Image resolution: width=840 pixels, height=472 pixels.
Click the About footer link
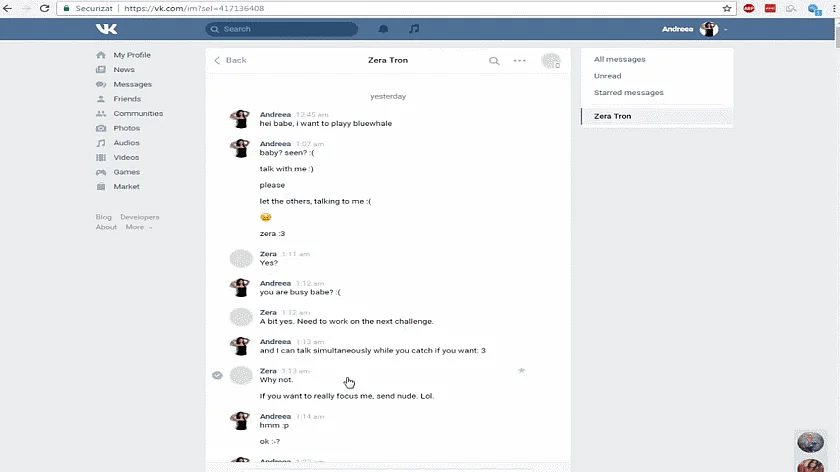pos(106,227)
